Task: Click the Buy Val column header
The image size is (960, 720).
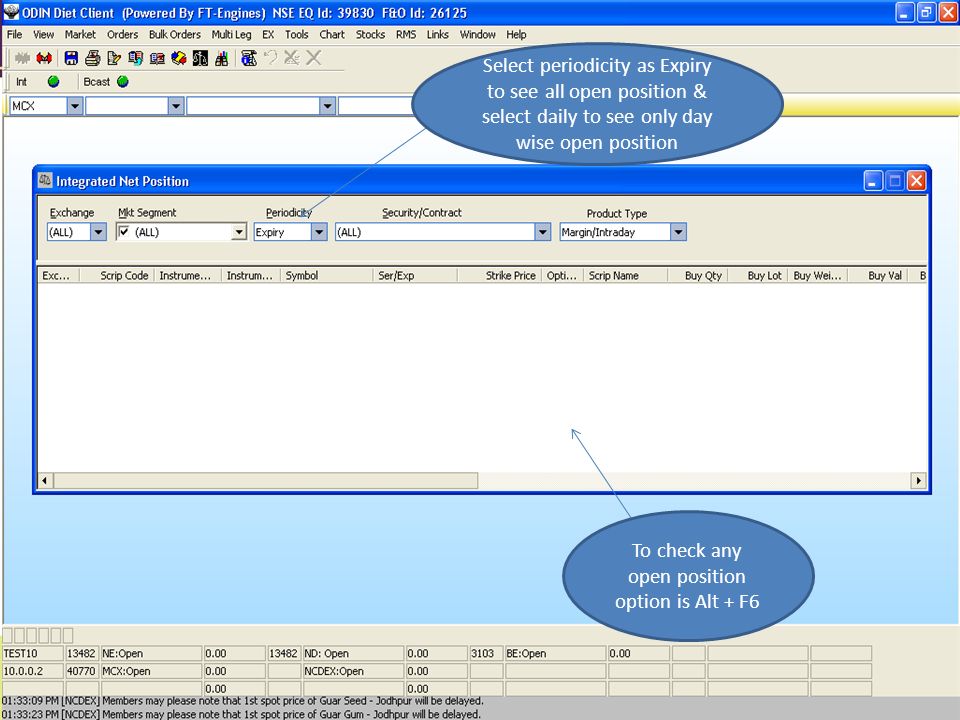Action: tap(877, 276)
